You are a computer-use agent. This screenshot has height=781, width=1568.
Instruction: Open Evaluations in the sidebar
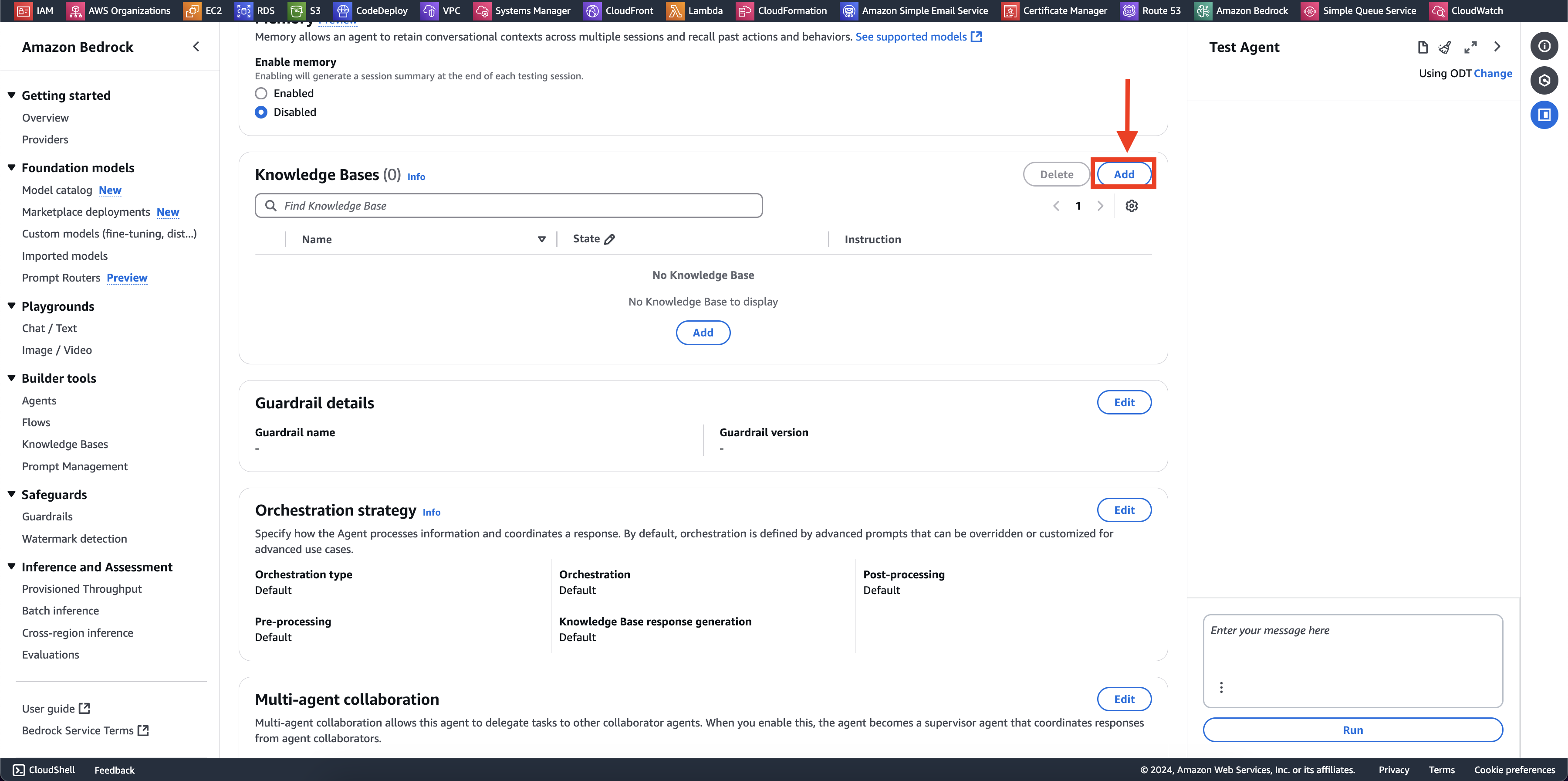(x=51, y=655)
